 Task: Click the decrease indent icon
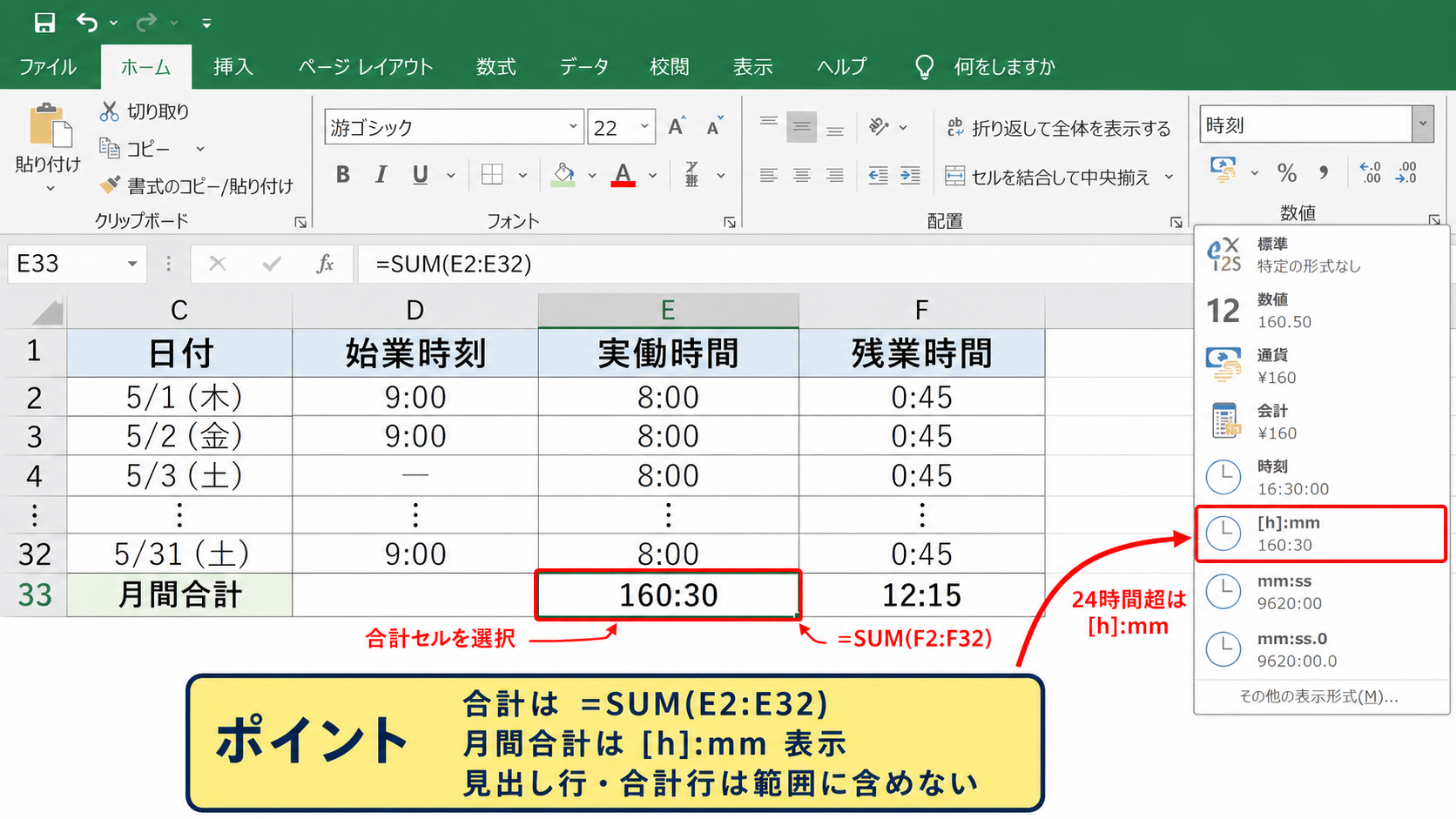[879, 176]
